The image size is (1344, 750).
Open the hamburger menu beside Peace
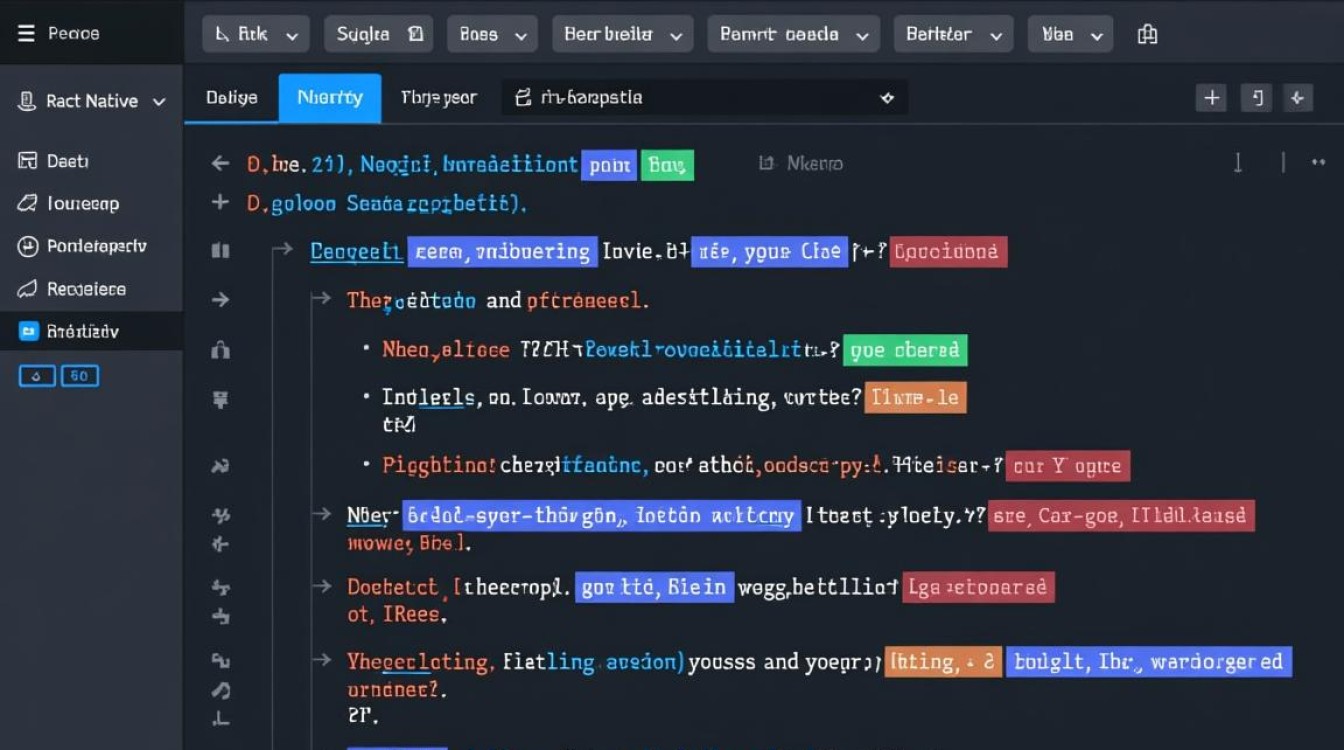click(x=26, y=33)
